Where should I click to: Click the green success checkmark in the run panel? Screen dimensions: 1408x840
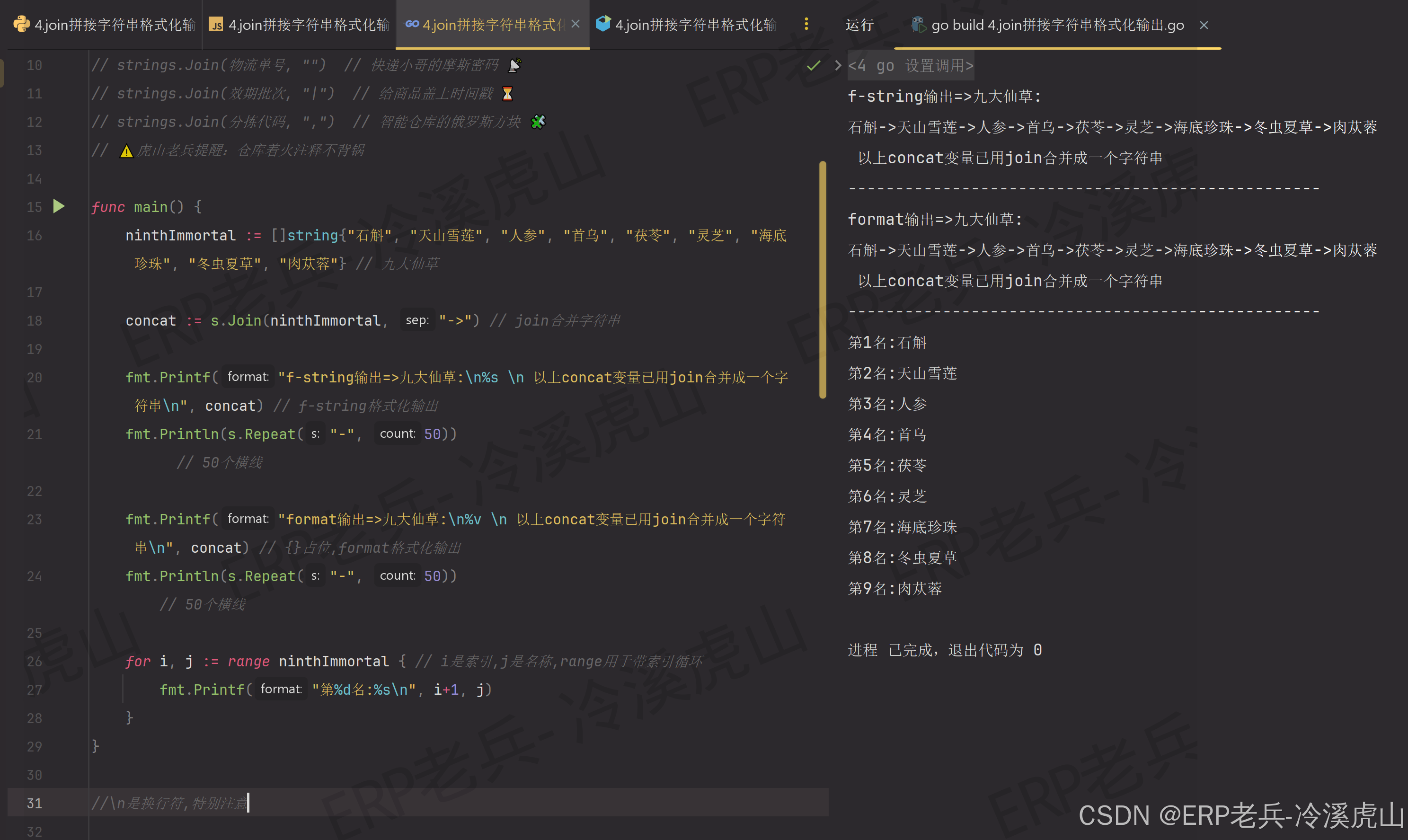[814, 65]
